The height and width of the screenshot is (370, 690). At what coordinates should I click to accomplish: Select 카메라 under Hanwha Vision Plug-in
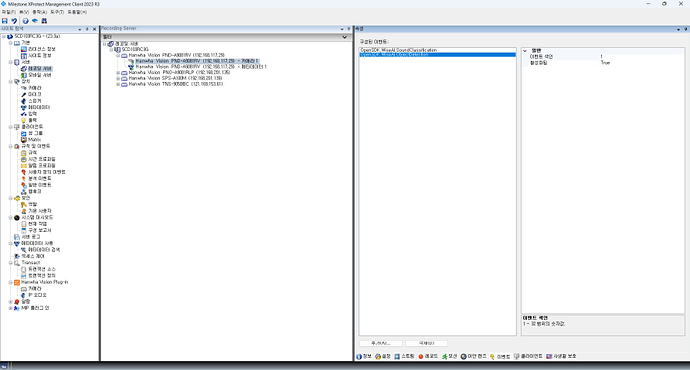[35, 289]
